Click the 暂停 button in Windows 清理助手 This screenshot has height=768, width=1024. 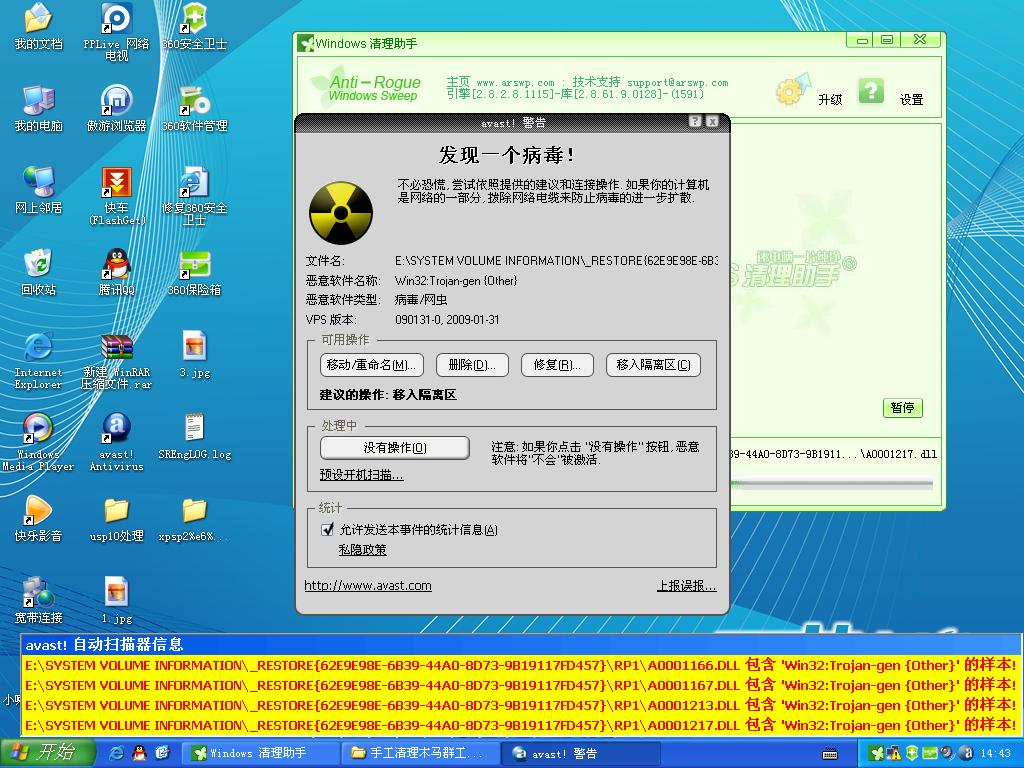tap(903, 408)
